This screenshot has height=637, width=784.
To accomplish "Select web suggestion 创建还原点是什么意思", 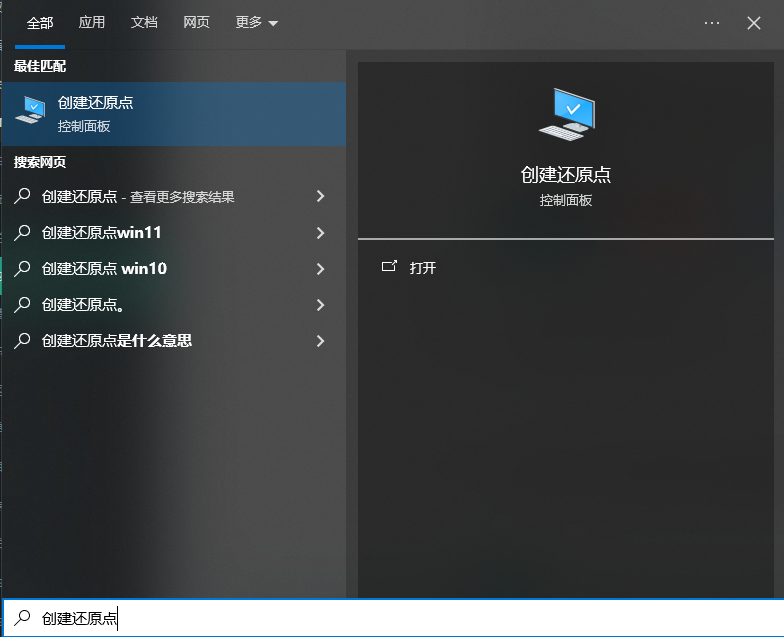I will tap(174, 340).
